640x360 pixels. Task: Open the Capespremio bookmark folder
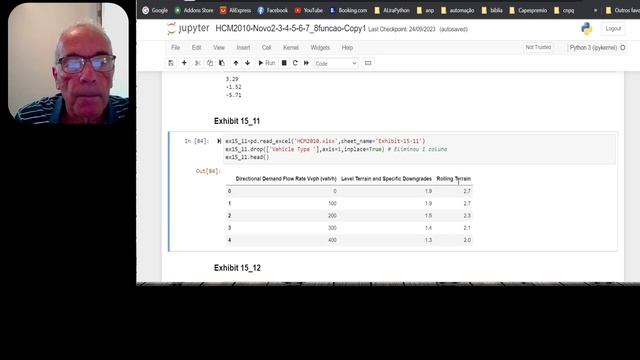tap(528, 11)
